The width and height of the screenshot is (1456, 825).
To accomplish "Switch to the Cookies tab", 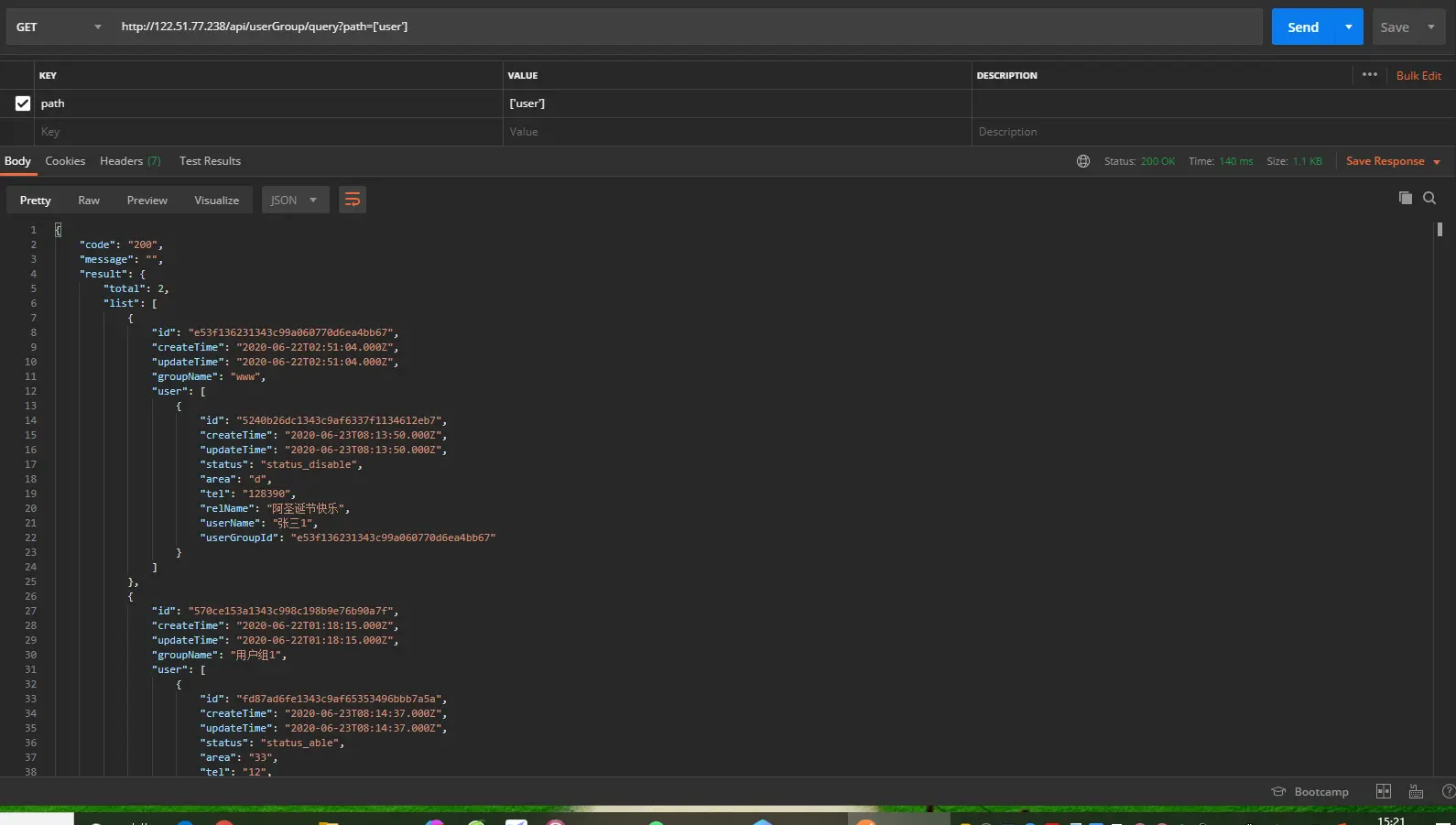I will click(65, 161).
